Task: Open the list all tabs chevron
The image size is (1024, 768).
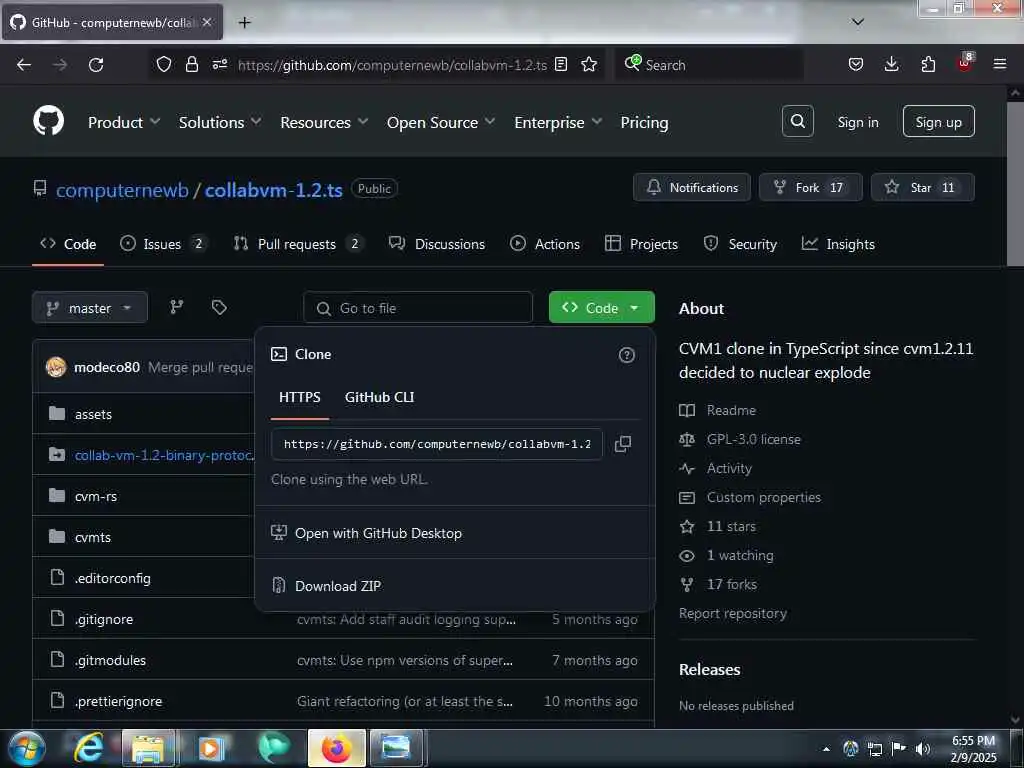Action: [x=858, y=22]
